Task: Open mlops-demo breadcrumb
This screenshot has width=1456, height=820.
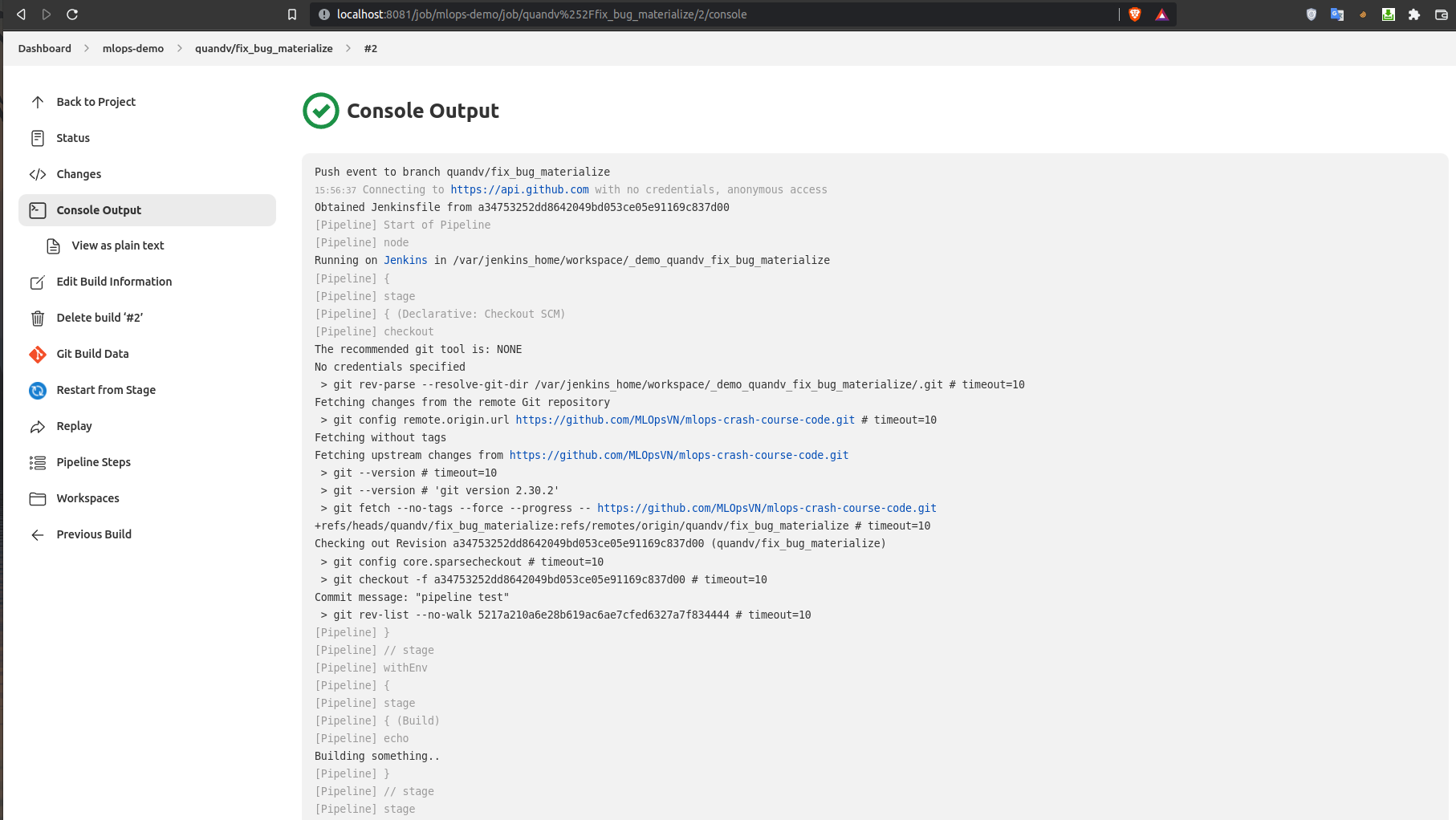Action: tap(133, 48)
